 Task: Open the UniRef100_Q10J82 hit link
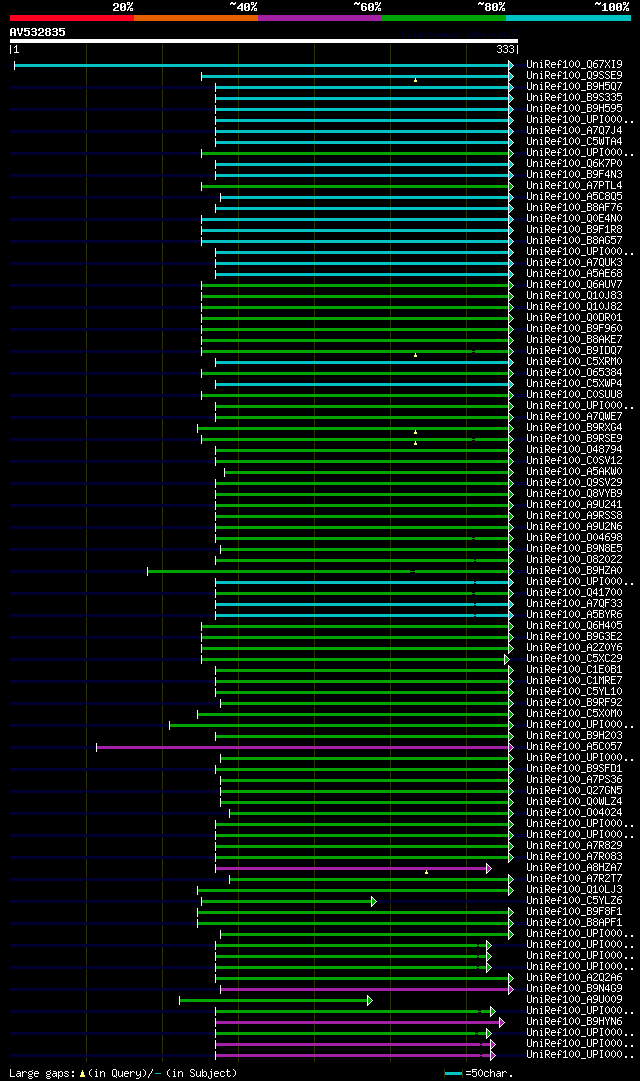574,307
